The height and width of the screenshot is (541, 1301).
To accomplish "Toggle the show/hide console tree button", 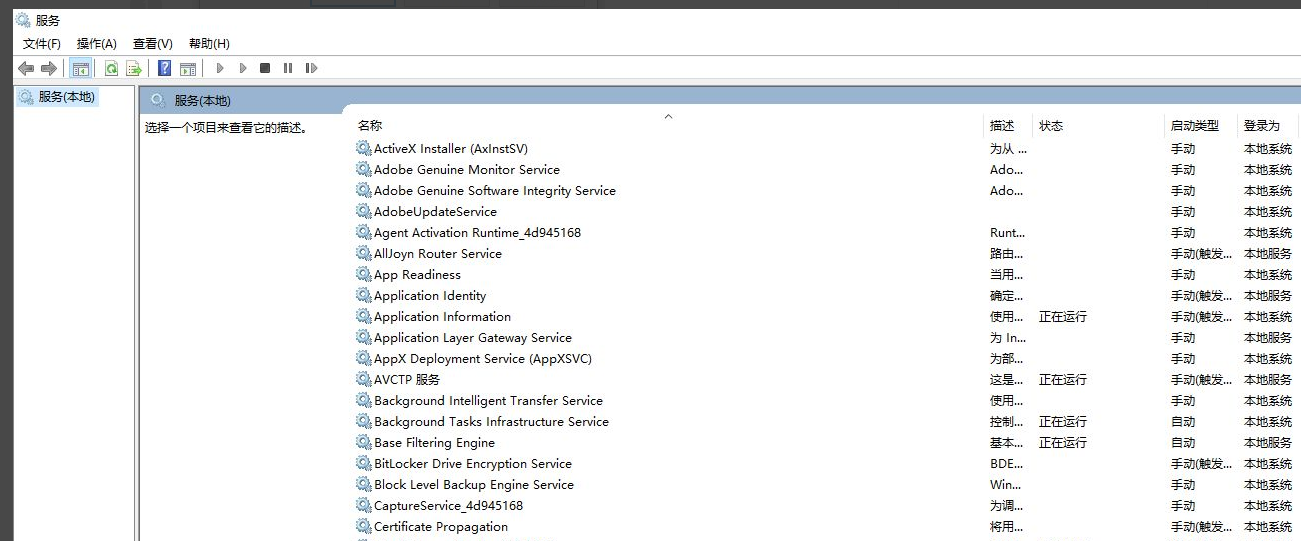I will pyautogui.click(x=80, y=68).
